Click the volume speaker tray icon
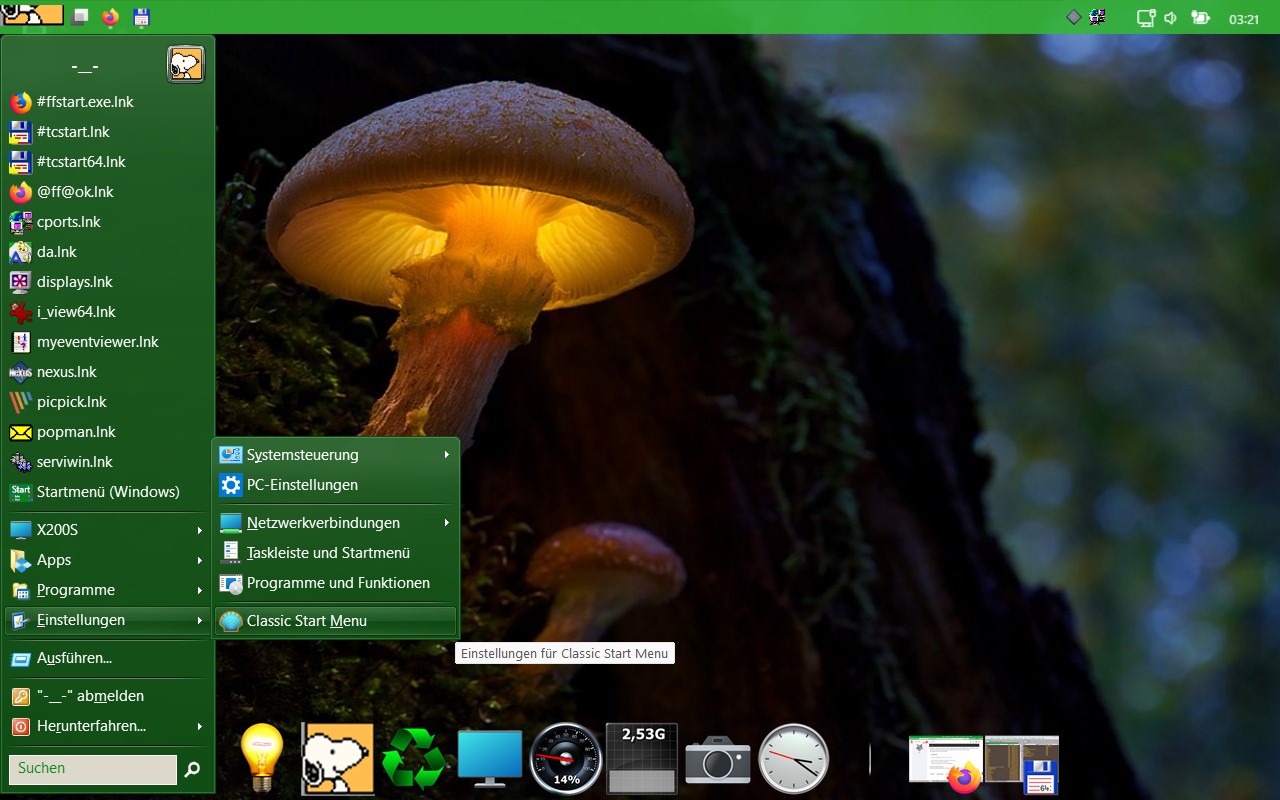Screen dimensions: 1280x800 pos(1171,18)
